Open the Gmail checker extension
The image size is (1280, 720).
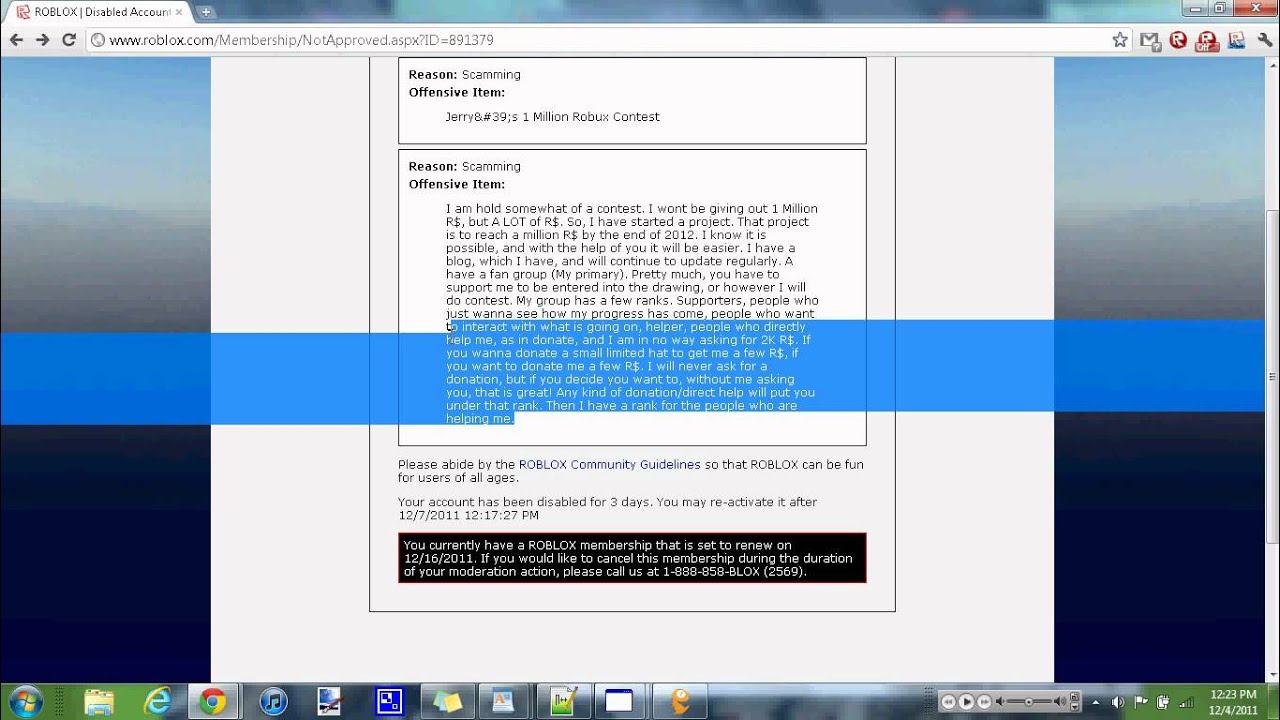tap(1150, 40)
